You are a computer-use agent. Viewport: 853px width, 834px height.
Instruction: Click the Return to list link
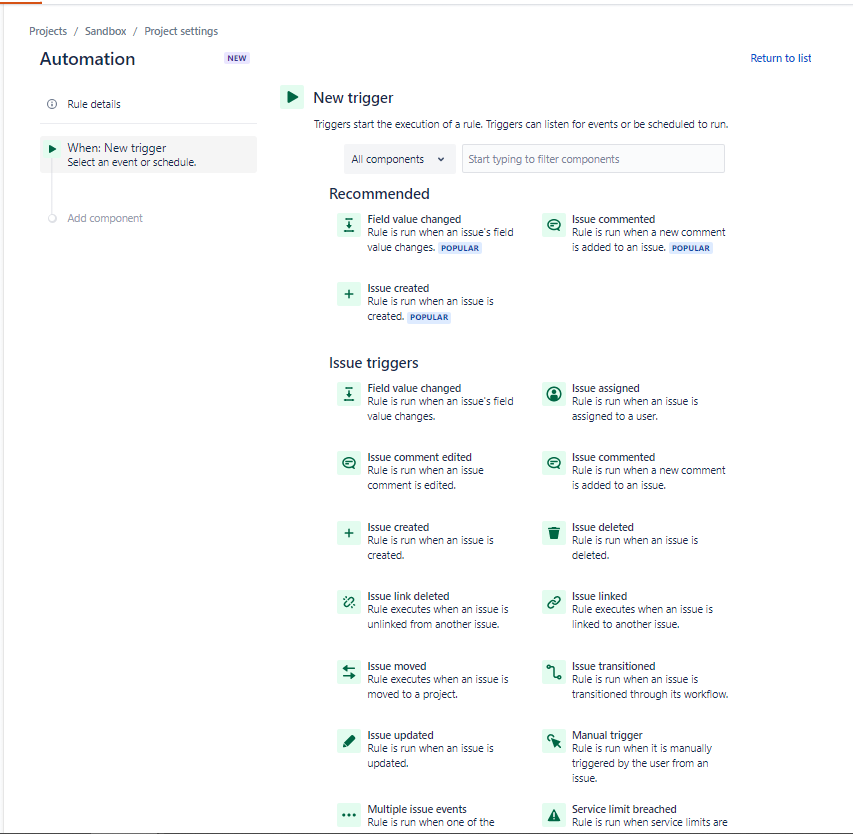coord(780,58)
